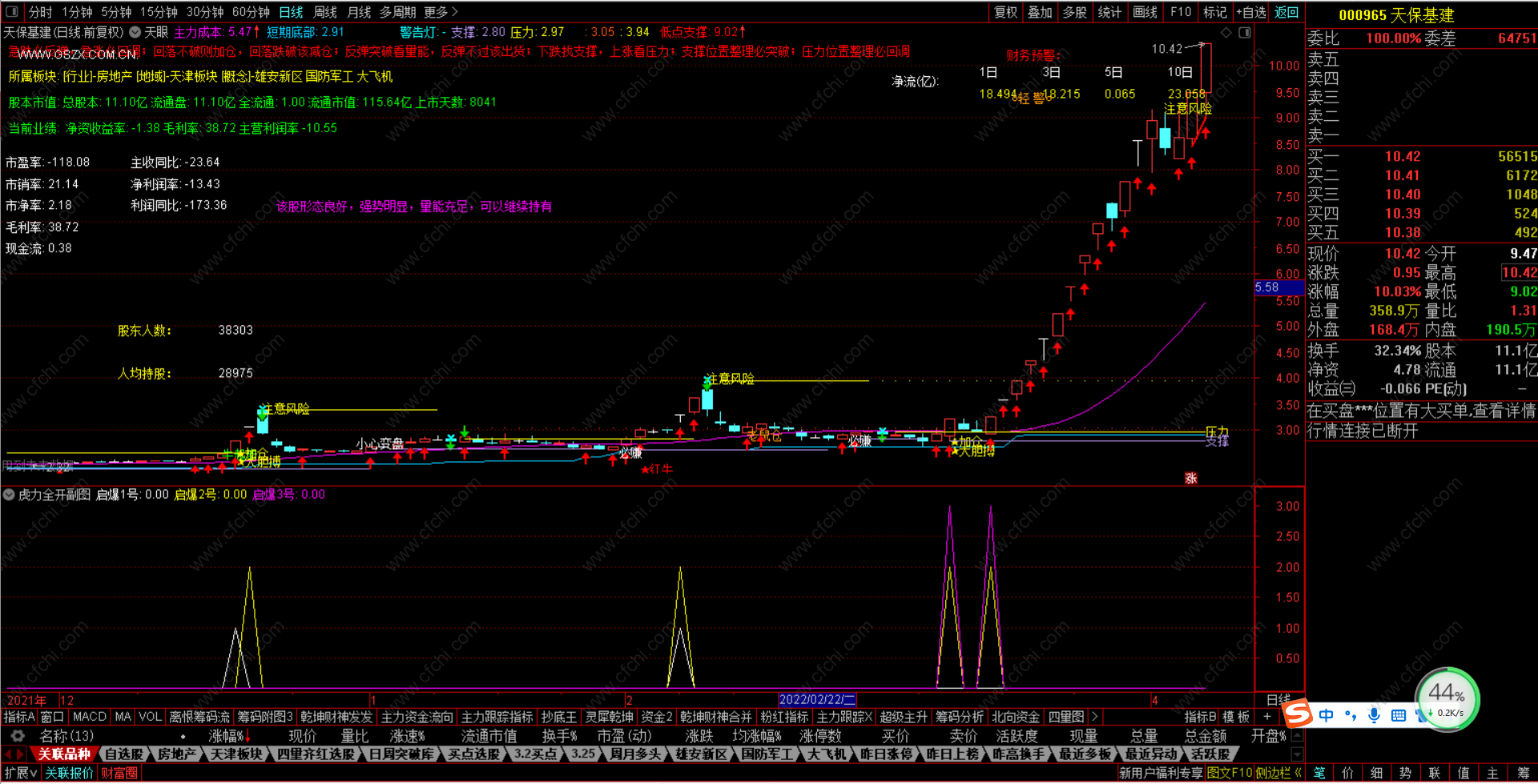The width and height of the screenshot is (1538, 784).
Task: Add stock via +自选 button
Action: [x=1250, y=12]
